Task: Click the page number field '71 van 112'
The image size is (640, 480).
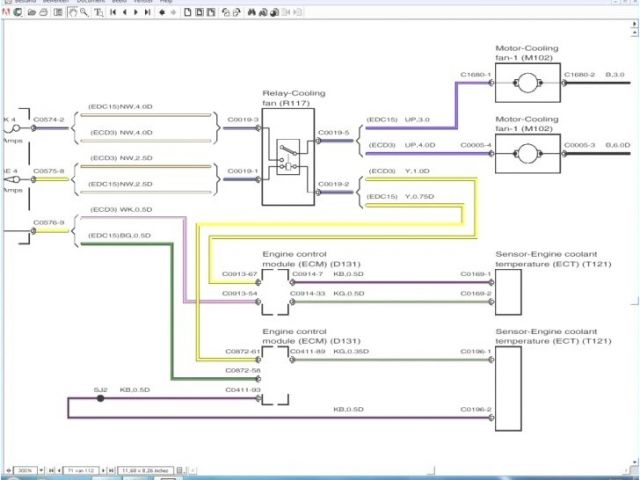Action: (x=81, y=470)
